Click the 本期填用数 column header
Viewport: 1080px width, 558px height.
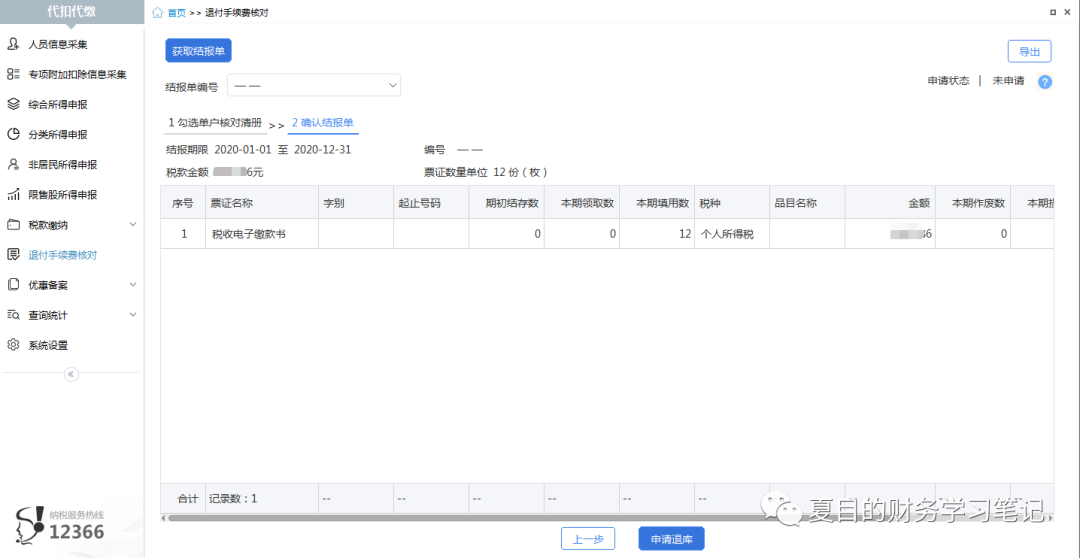click(657, 203)
